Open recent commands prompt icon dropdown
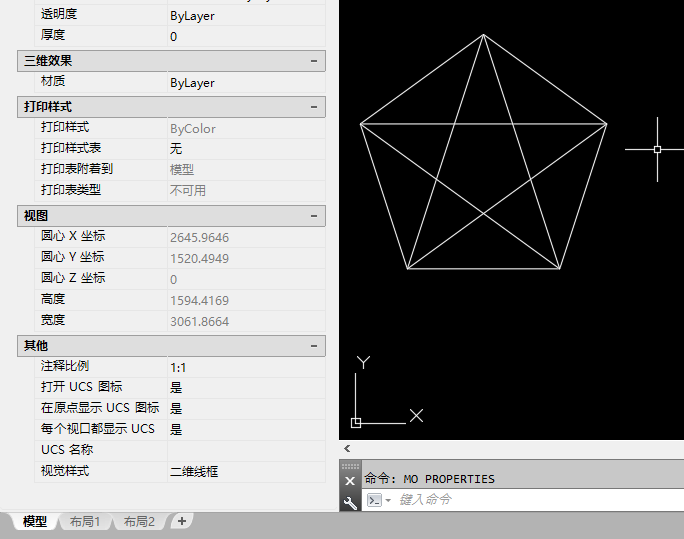Screen dimensions: 684x539 pyautogui.click(x=378, y=500)
